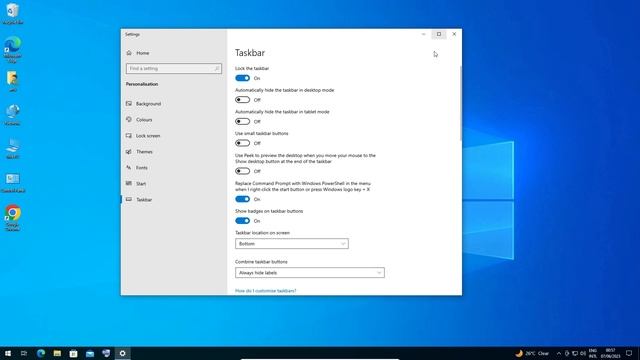Viewport: 640px width, 360px height.
Task: Open the Mail app from the taskbar
Action: pyautogui.click(x=90, y=353)
